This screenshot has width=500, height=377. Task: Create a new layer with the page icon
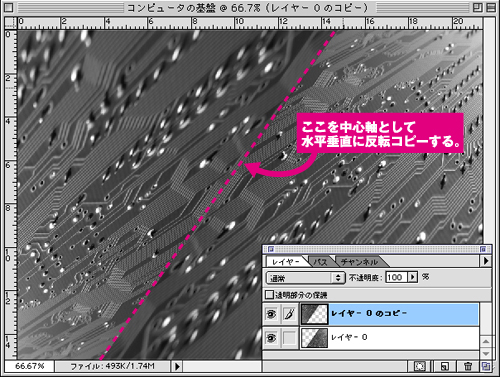[444, 366]
